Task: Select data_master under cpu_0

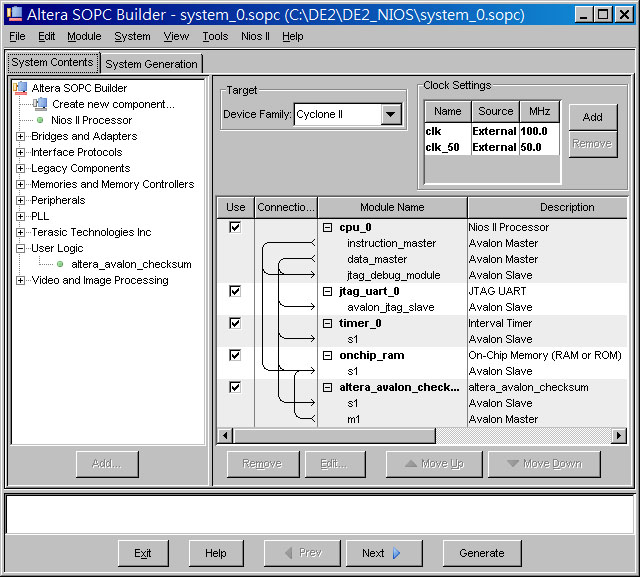Action: click(x=377, y=259)
